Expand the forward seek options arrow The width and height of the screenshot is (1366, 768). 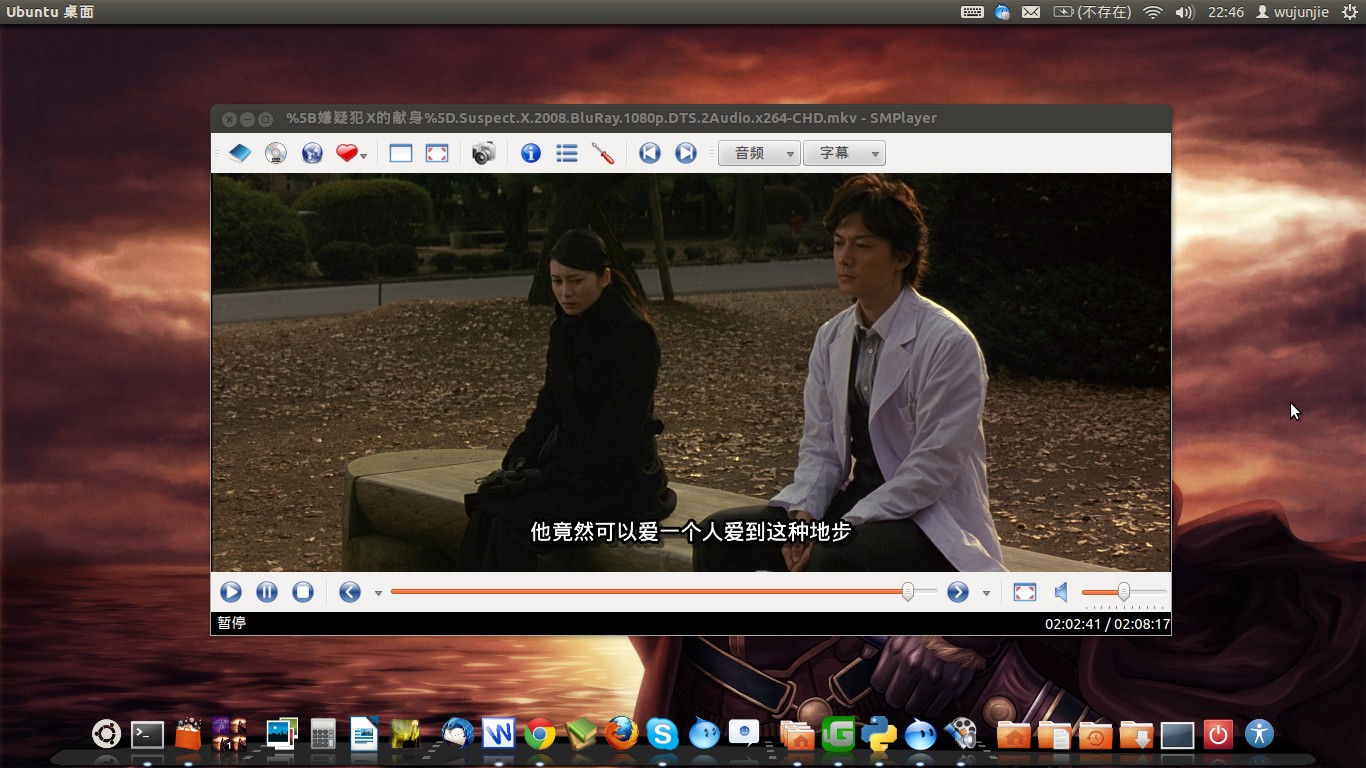pos(986,594)
